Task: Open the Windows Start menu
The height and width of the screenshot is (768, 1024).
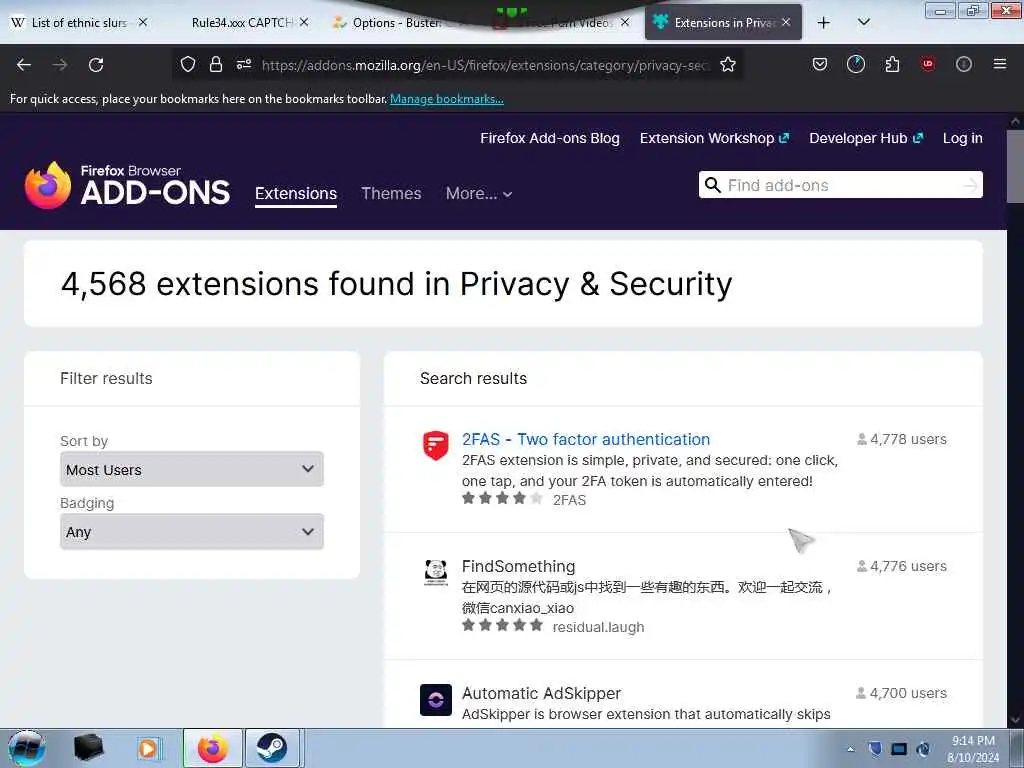Action: 26,748
